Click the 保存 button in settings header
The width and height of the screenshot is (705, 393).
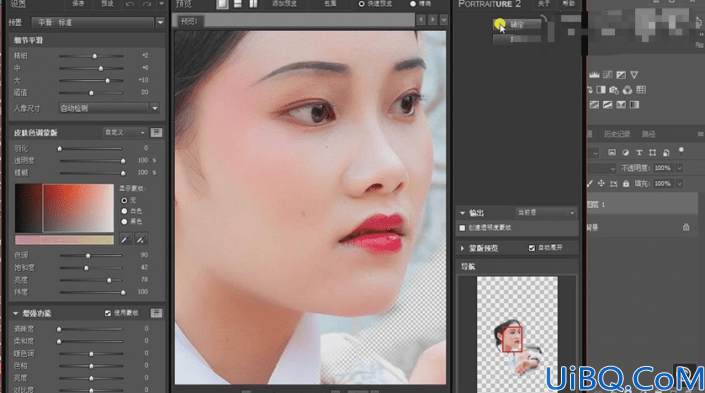point(78,4)
